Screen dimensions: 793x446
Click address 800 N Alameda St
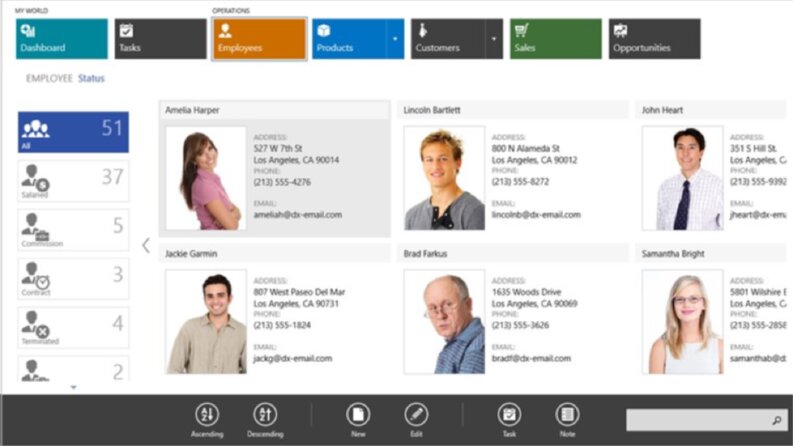(525, 149)
